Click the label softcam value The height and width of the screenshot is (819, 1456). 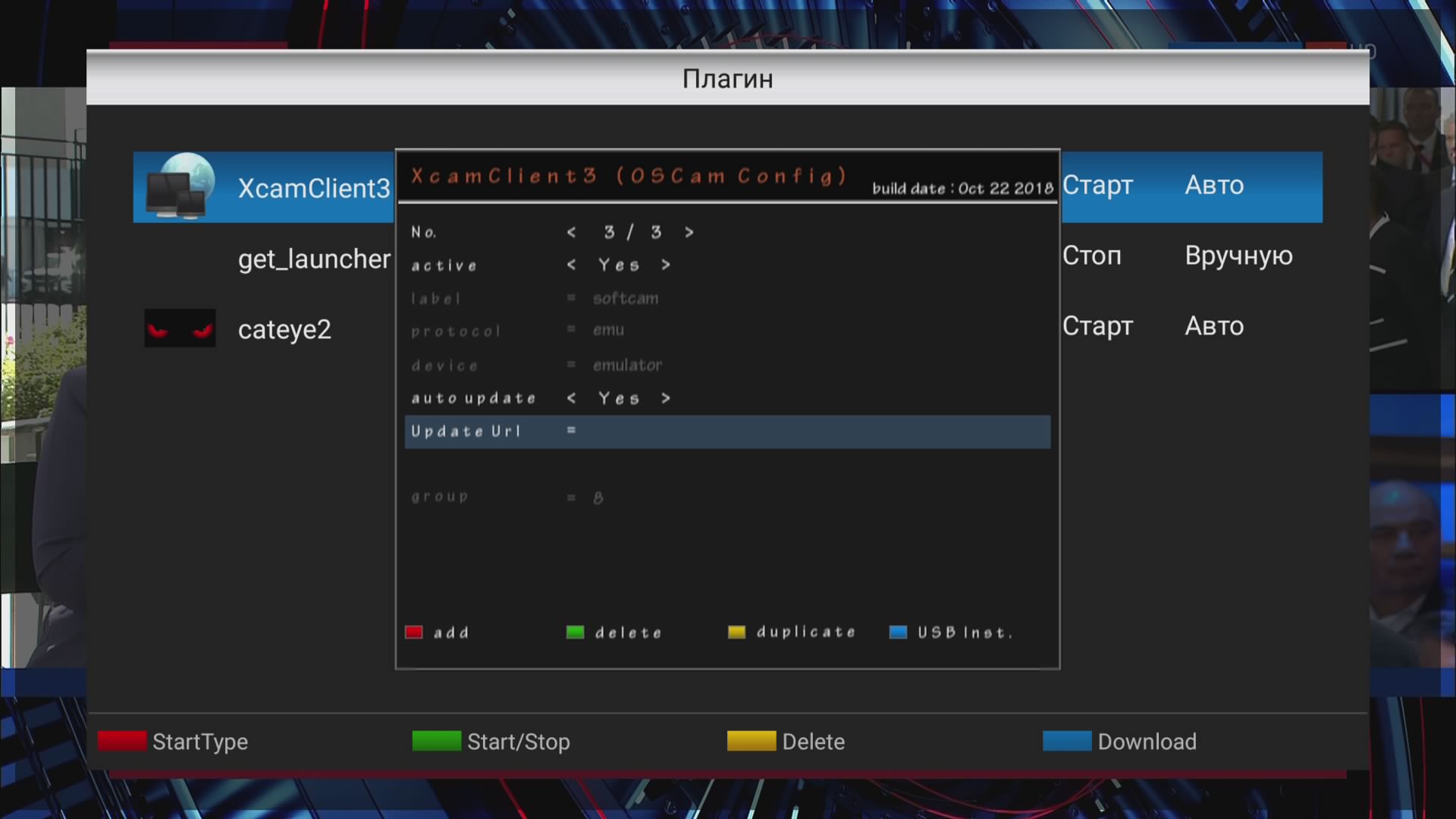pos(626,298)
